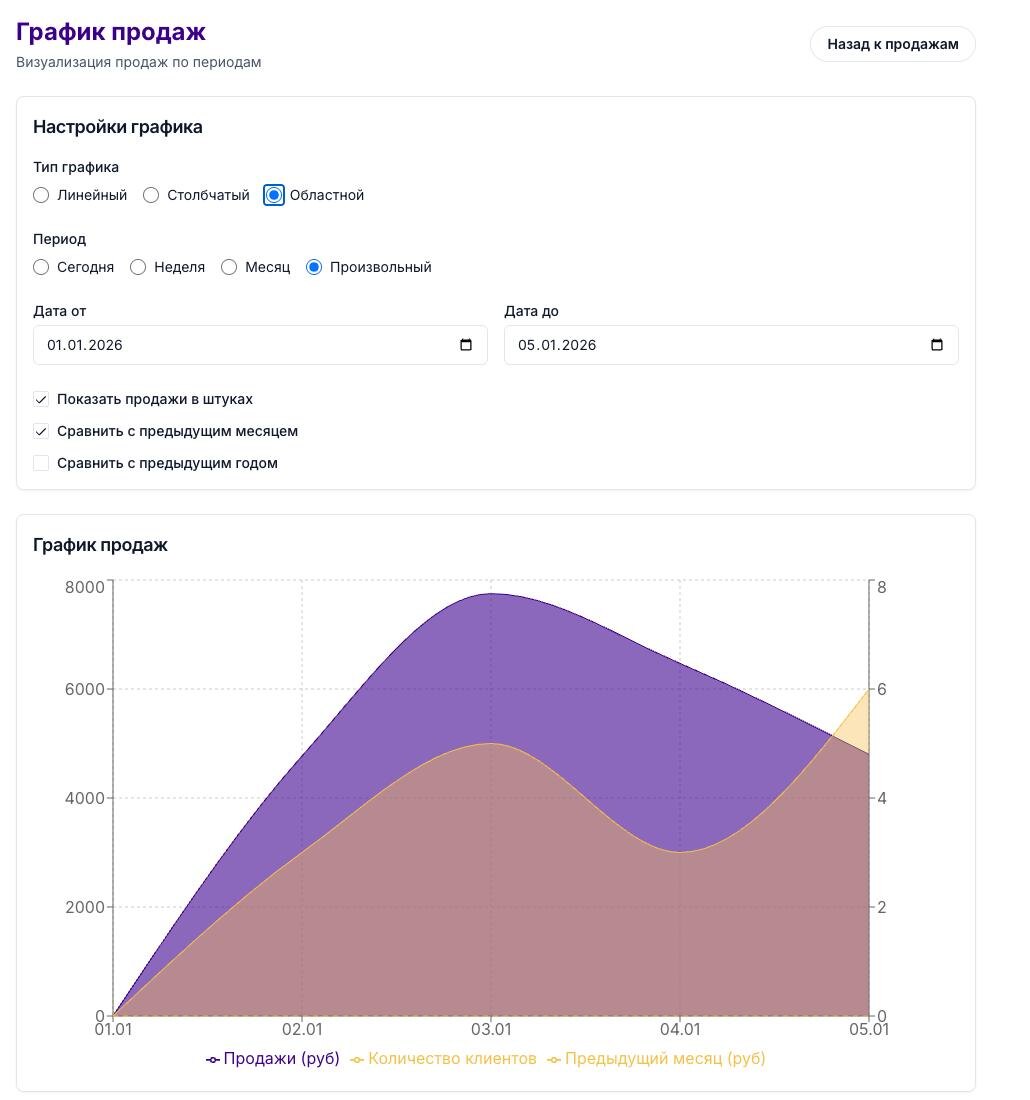Select the Линейный chart type
The height and width of the screenshot is (1100, 1030).
[41, 195]
